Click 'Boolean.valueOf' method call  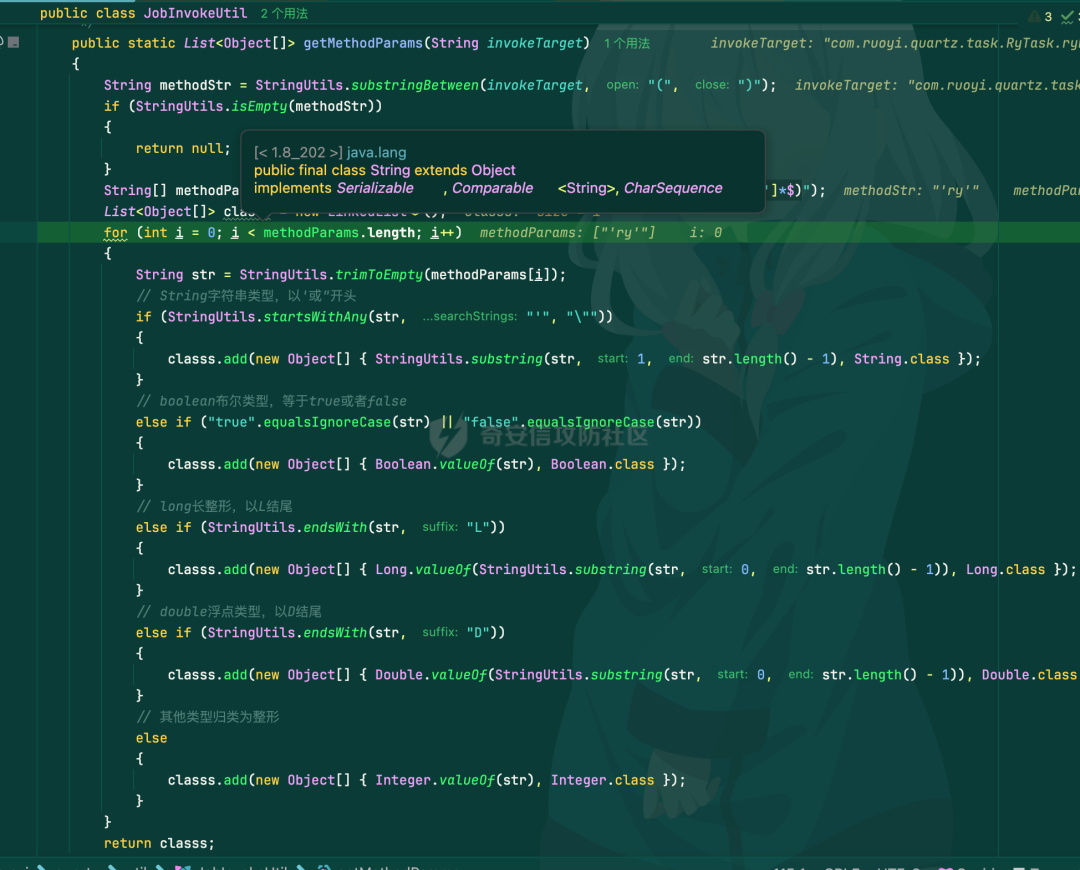[x=435, y=464]
